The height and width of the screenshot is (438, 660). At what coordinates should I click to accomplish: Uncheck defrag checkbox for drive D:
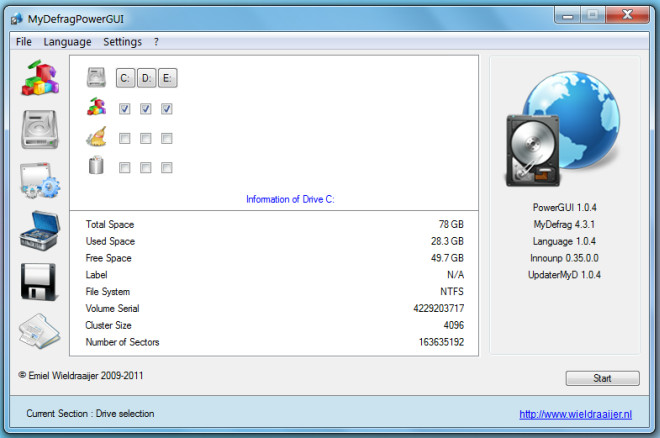click(146, 109)
